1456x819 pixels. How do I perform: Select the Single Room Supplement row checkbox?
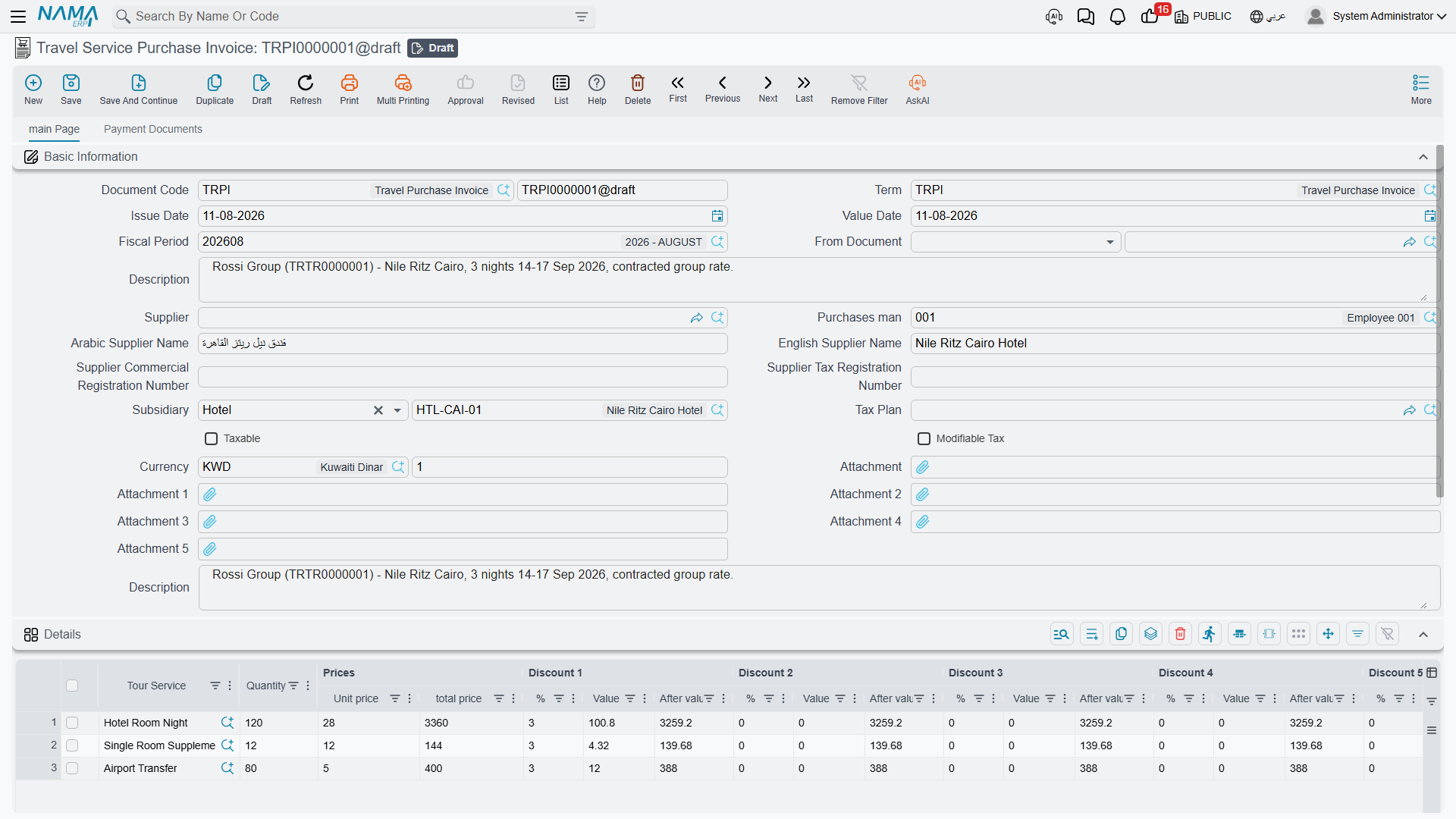72,745
